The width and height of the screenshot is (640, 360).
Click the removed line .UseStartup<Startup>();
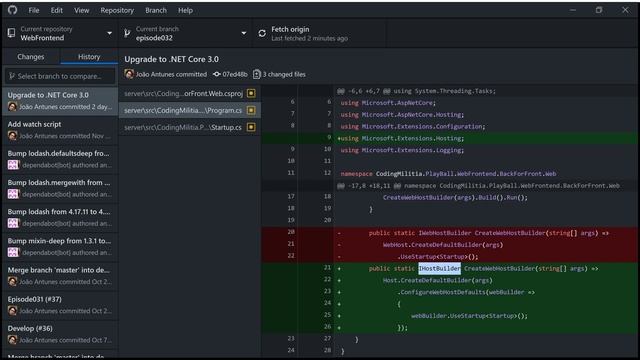coord(449,257)
